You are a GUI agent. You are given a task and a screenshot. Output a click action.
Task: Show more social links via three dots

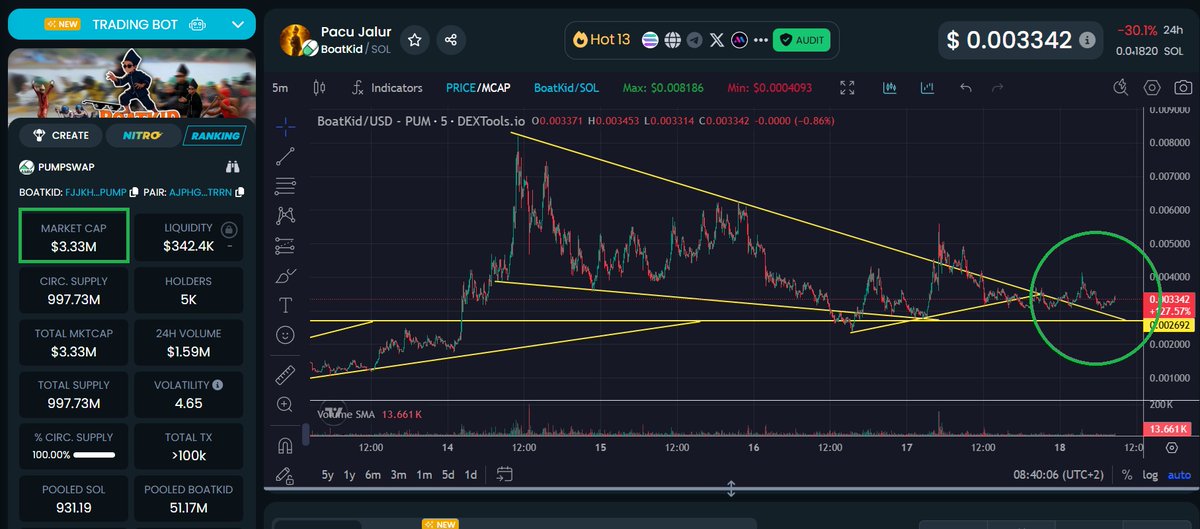pos(762,40)
